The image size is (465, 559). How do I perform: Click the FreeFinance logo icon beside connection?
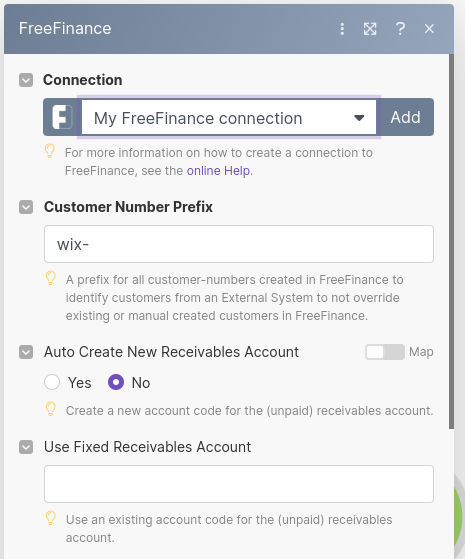tap(62, 117)
